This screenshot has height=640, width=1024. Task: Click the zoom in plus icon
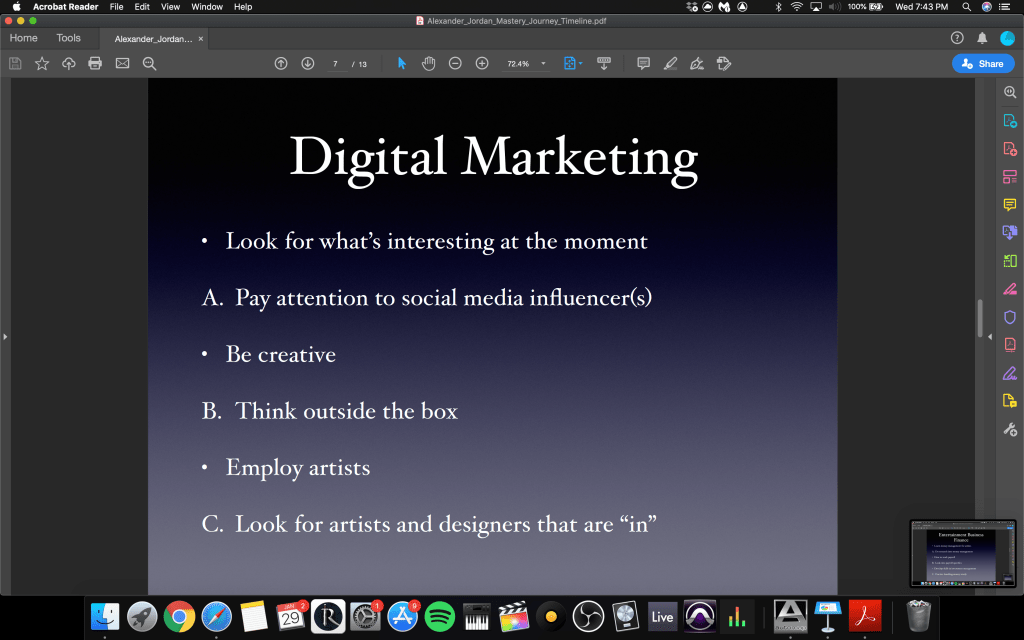(x=482, y=63)
